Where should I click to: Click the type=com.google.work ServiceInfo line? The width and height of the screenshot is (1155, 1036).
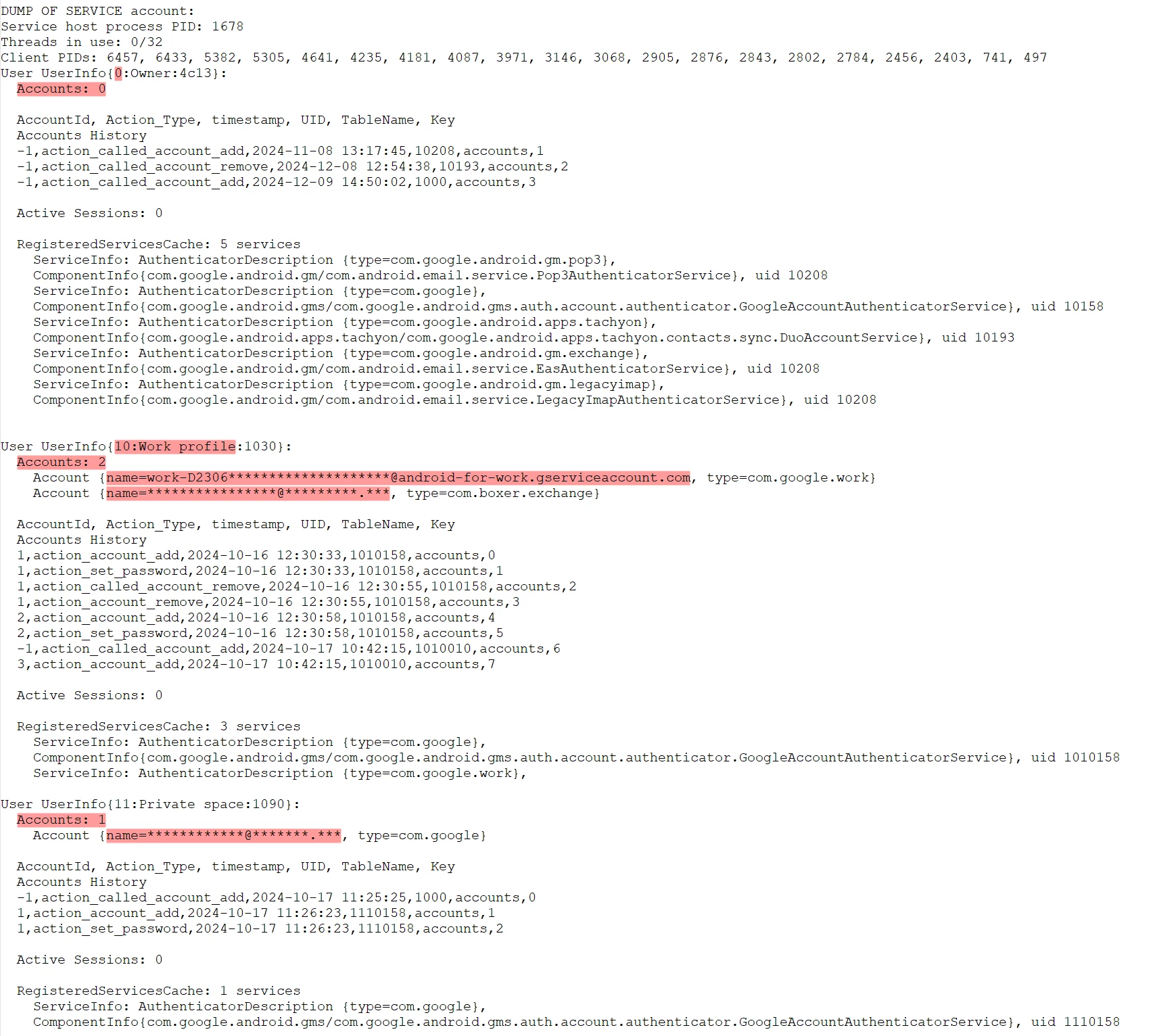(280, 773)
